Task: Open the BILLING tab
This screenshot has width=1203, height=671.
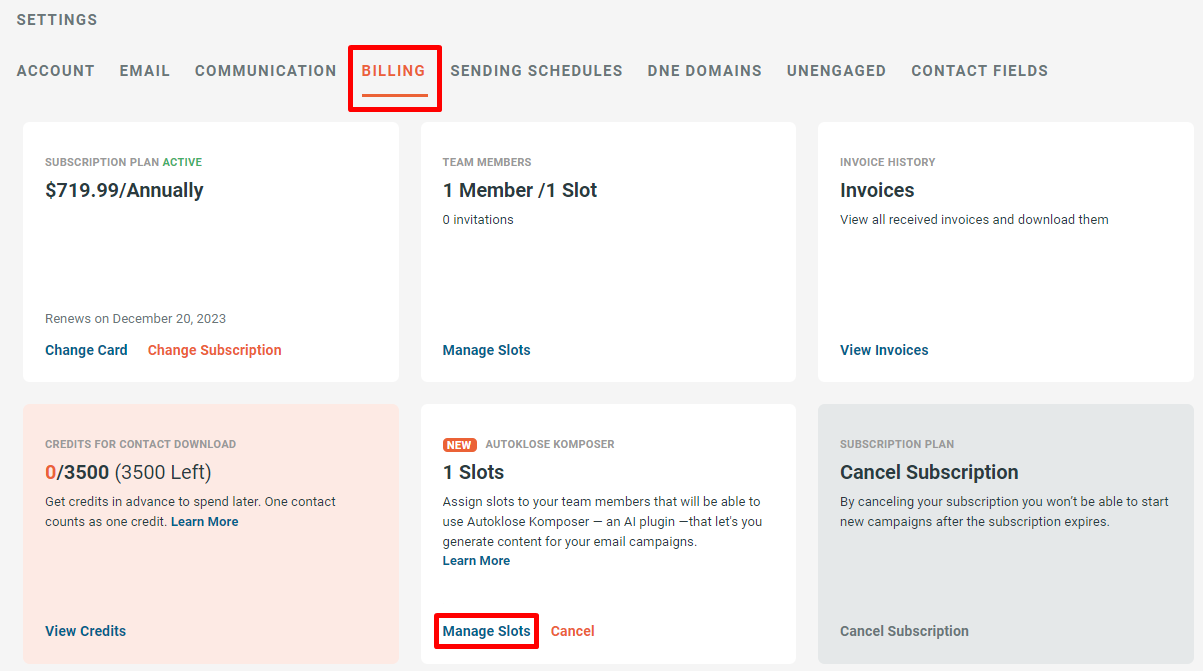Action: tap(393, 70)
